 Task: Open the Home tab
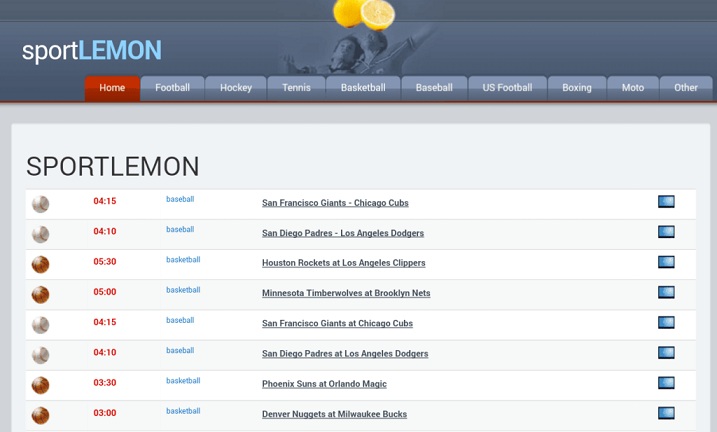[112, 88]
